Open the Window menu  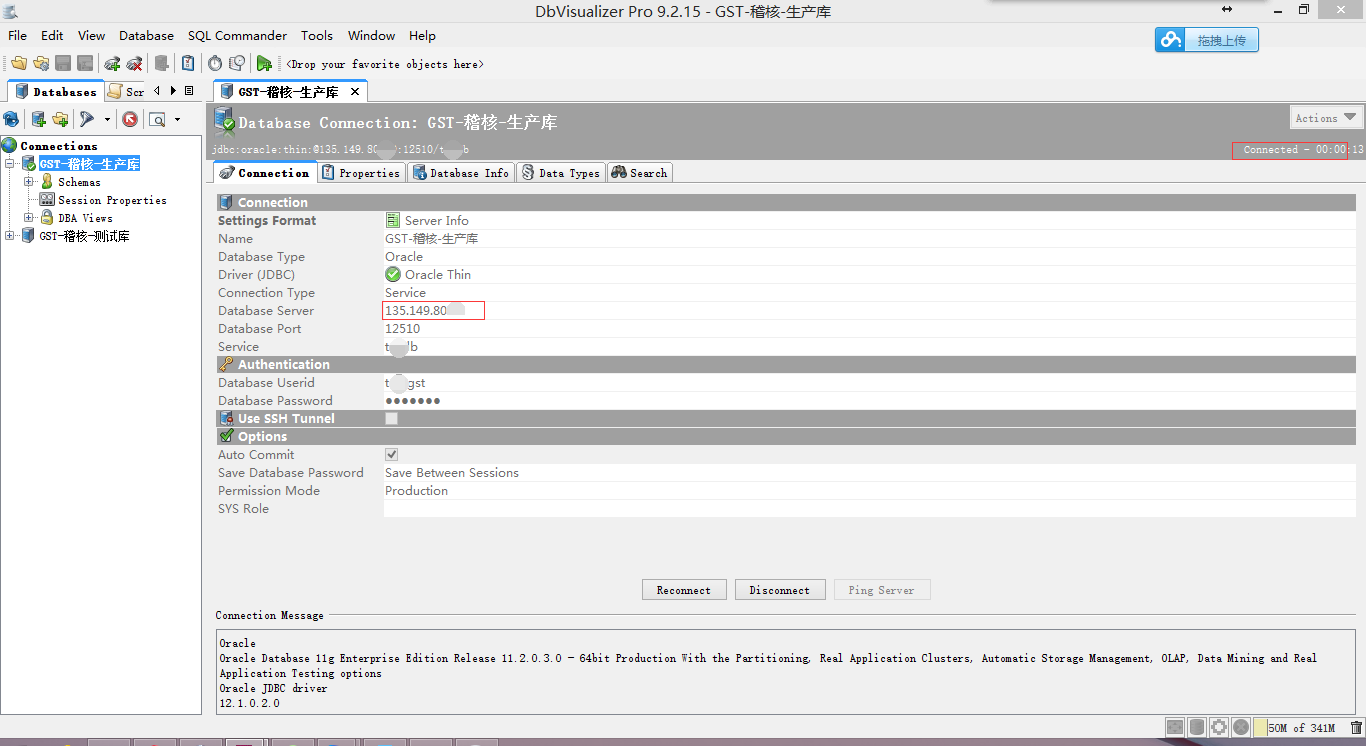click(x=371, y=35)
